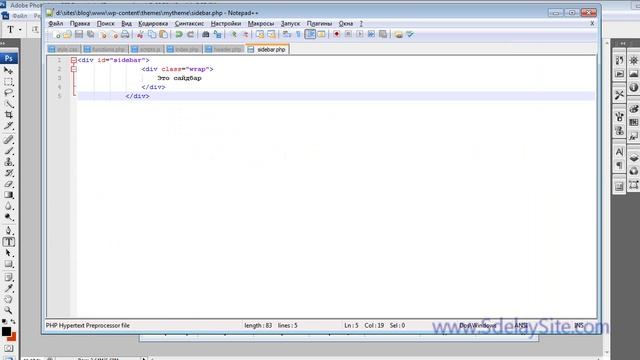The image size is (640, 360).
Task: Click 'length : 83' in the status bar
Action: pos(258,326)
